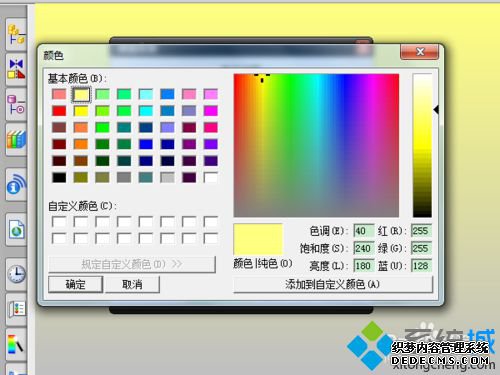
Task: Open the hierarchy tree tool in sidebar
Action: [16, 35]
